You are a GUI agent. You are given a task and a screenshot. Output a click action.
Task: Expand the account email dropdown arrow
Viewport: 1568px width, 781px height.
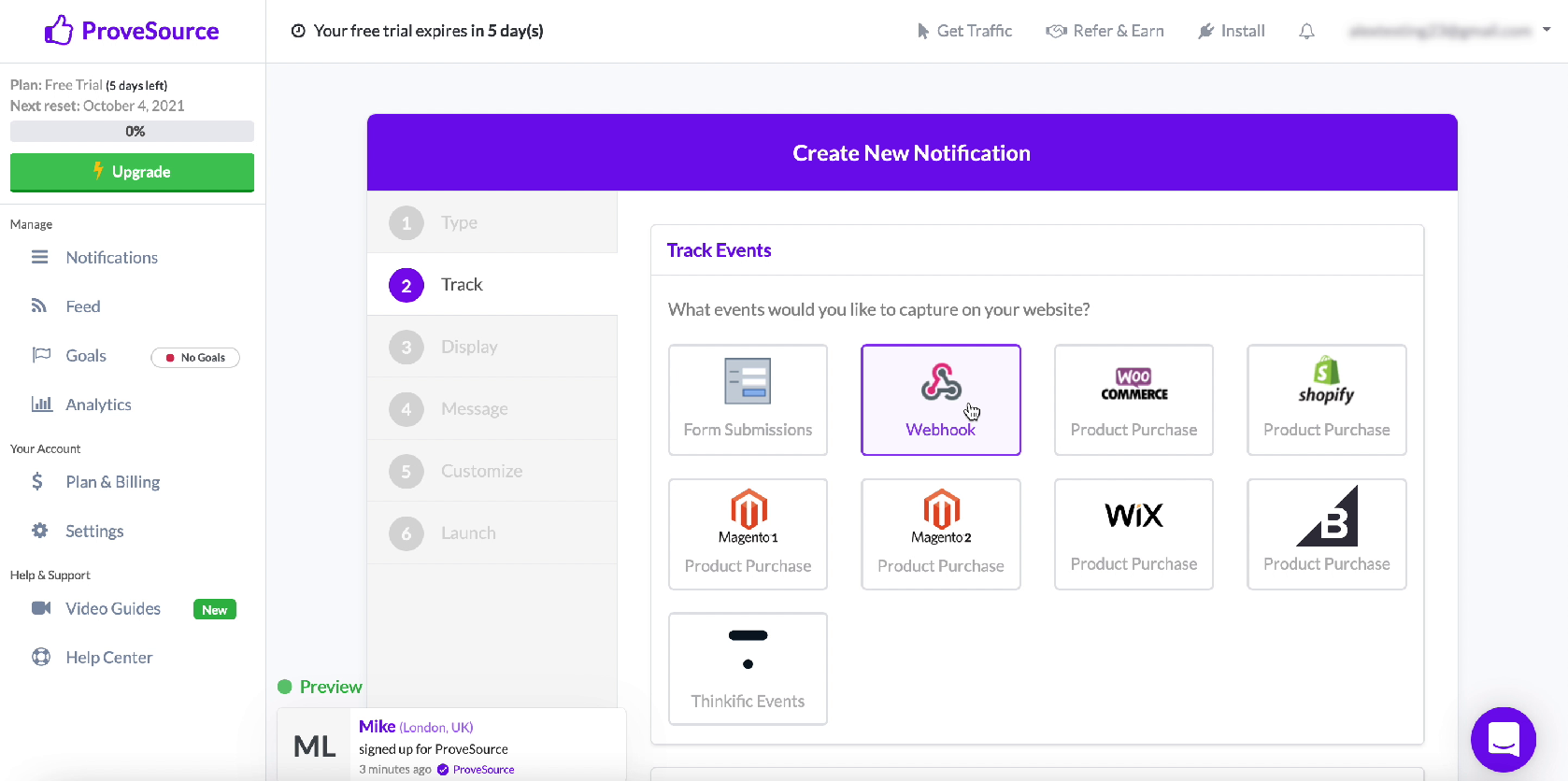[x=1547, y=30]
